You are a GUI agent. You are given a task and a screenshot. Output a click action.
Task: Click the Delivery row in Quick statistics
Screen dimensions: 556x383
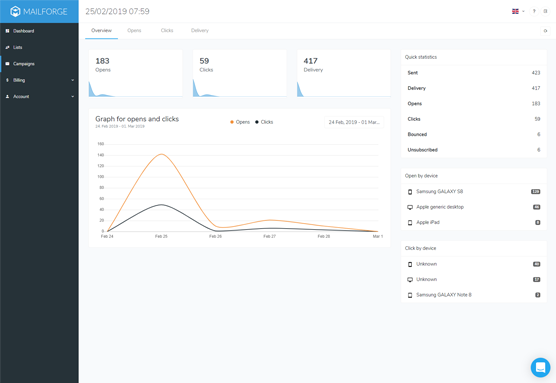[x=474, y=88]
